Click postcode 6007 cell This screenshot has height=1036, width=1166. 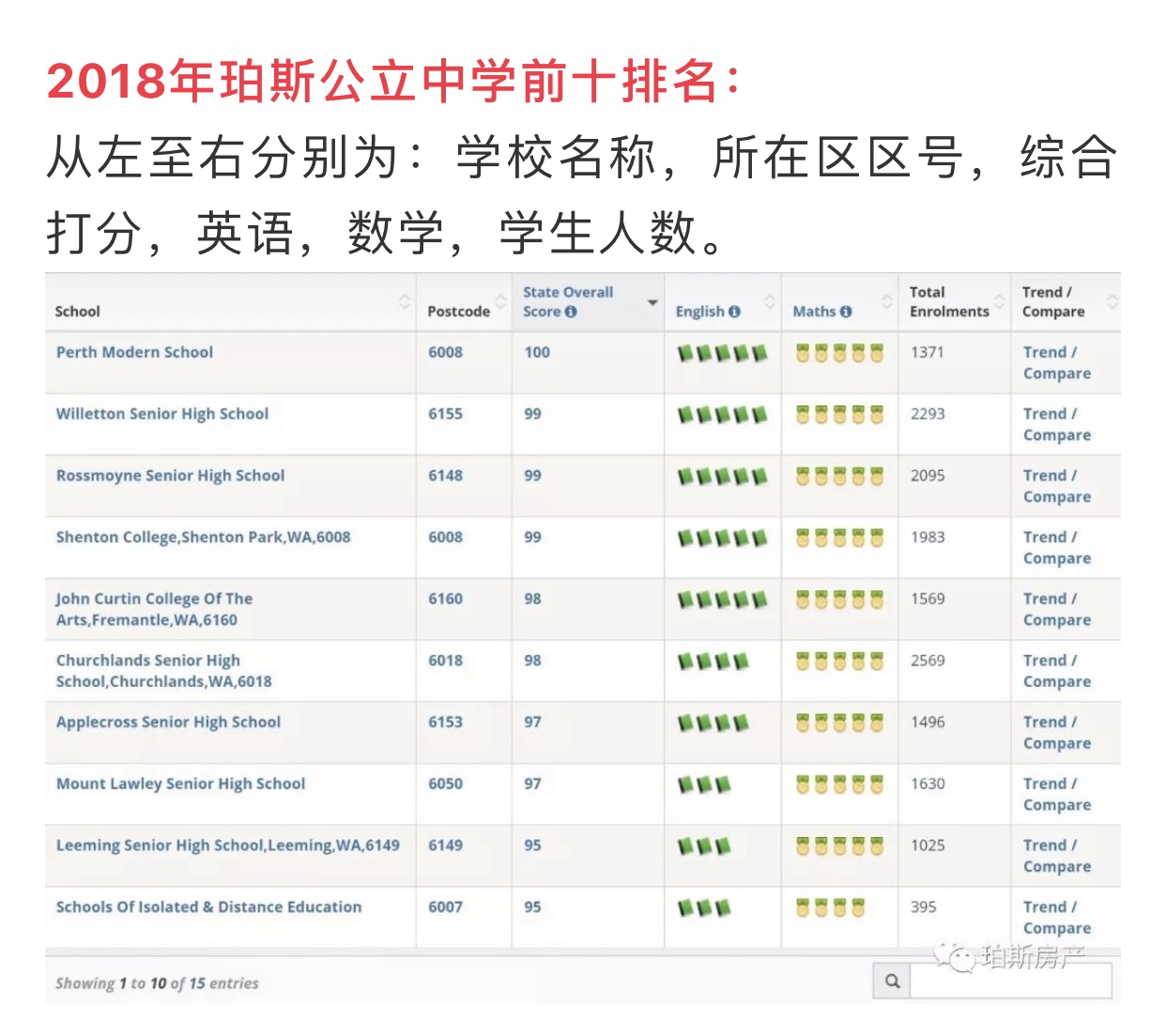[x=445, y=906]
